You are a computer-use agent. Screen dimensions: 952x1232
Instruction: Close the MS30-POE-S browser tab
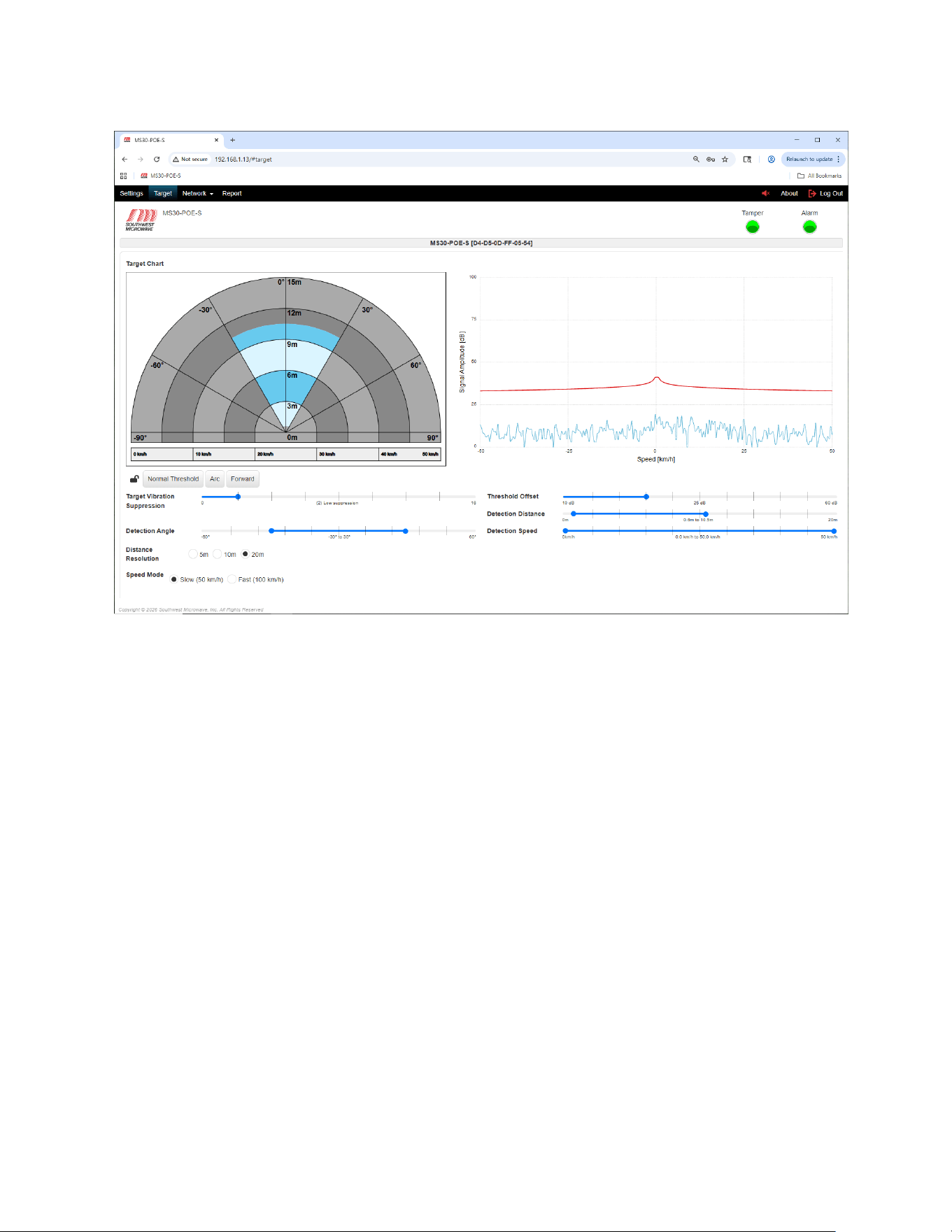tap(216, 140)
